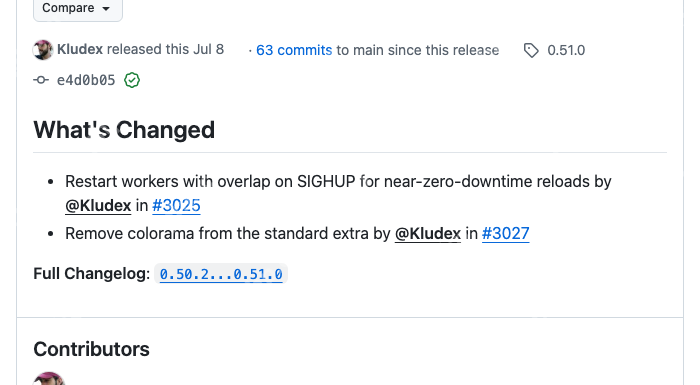
Task: Open 63 commits to main link
Action: pyautogui.click(x=294, y=50)
